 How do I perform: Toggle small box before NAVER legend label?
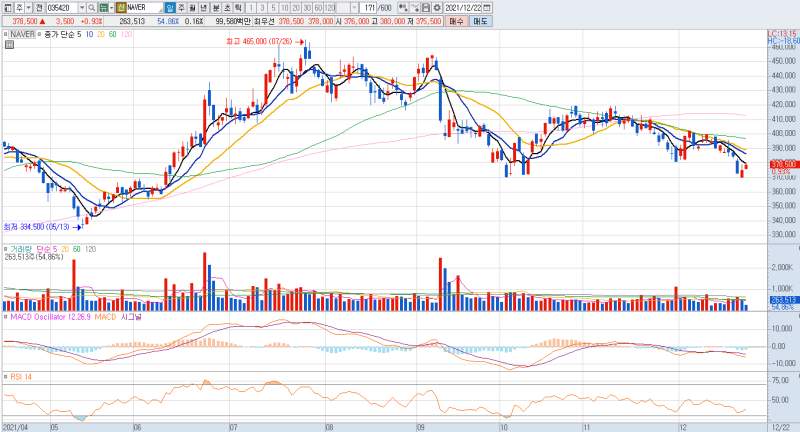pyautogui.click(x=6, y=34)
